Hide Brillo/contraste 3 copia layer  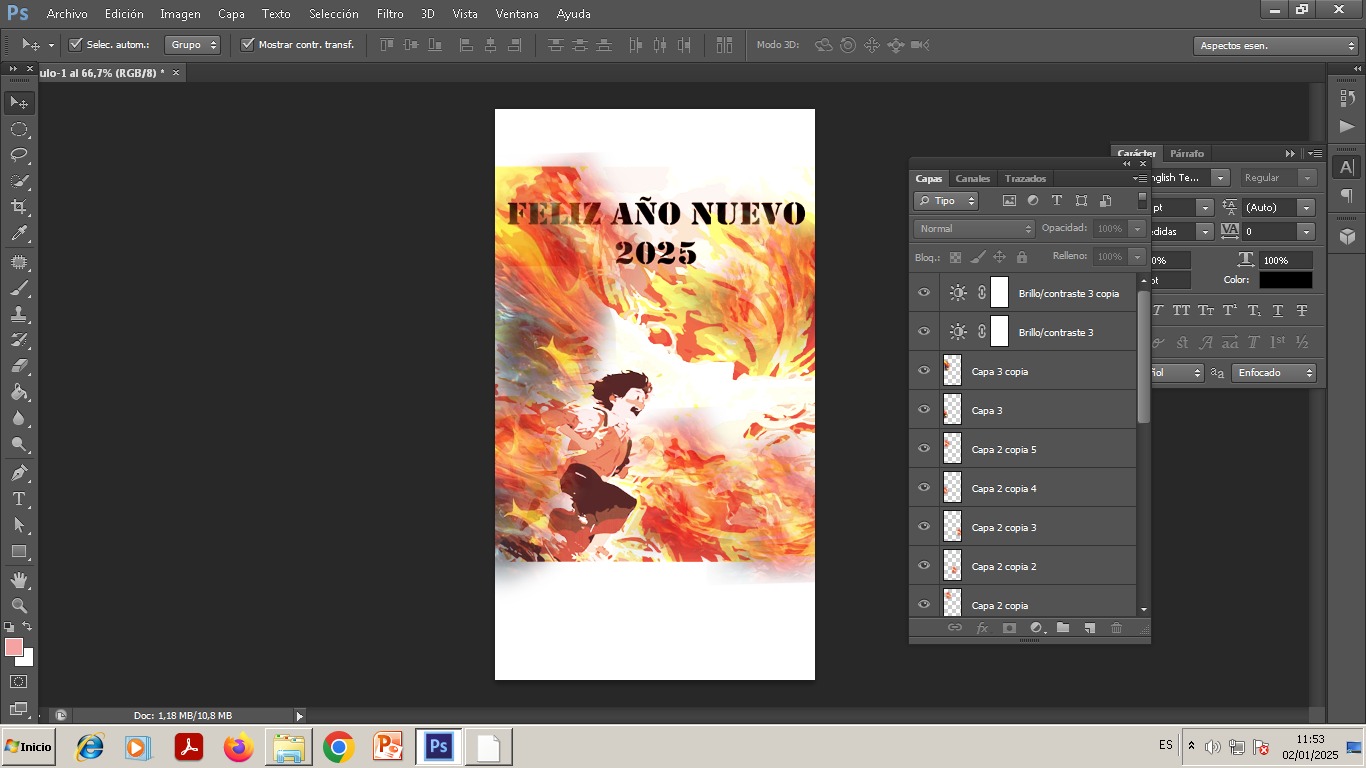[924, 293]
